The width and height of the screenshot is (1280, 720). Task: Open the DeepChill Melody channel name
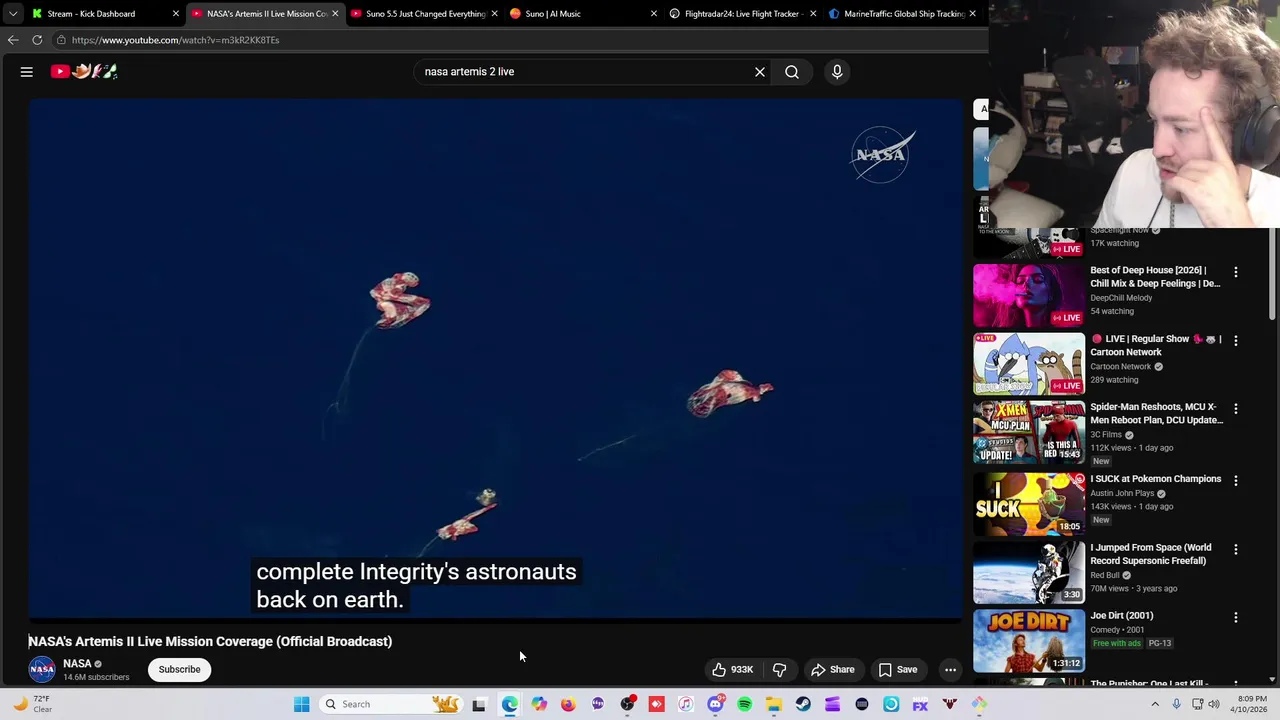[1121, 298]
